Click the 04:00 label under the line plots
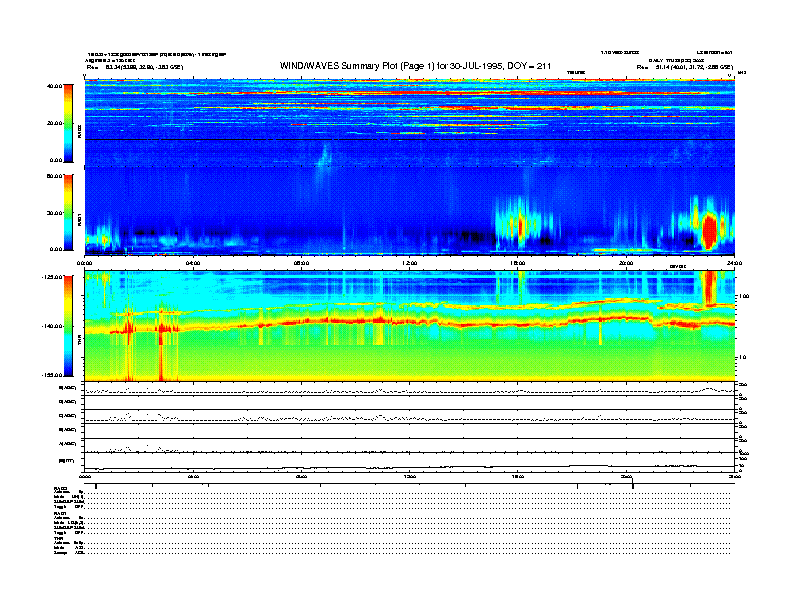The image size is (792, 612). [x=193, y=476]
